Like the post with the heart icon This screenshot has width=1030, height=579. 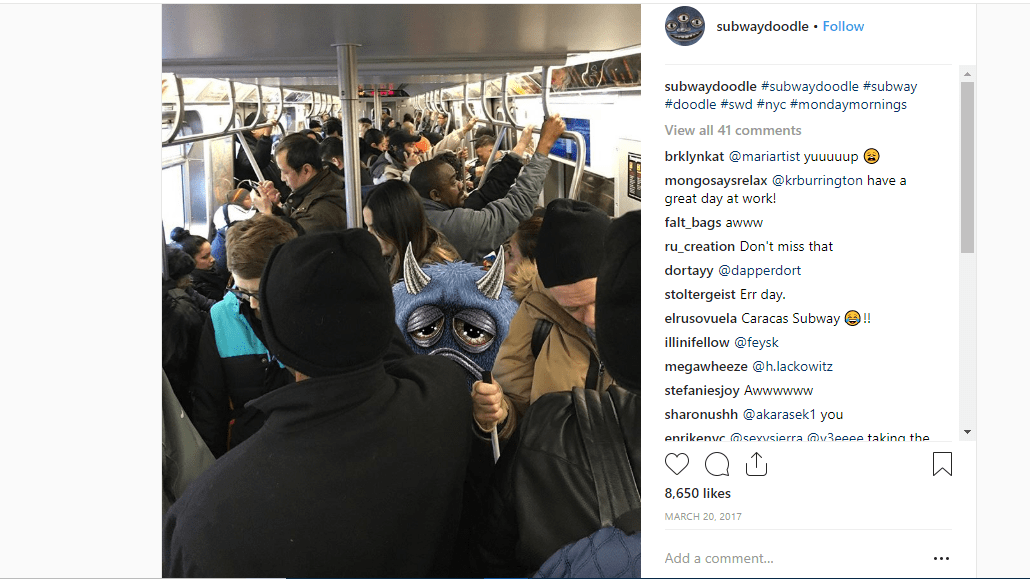677,464
